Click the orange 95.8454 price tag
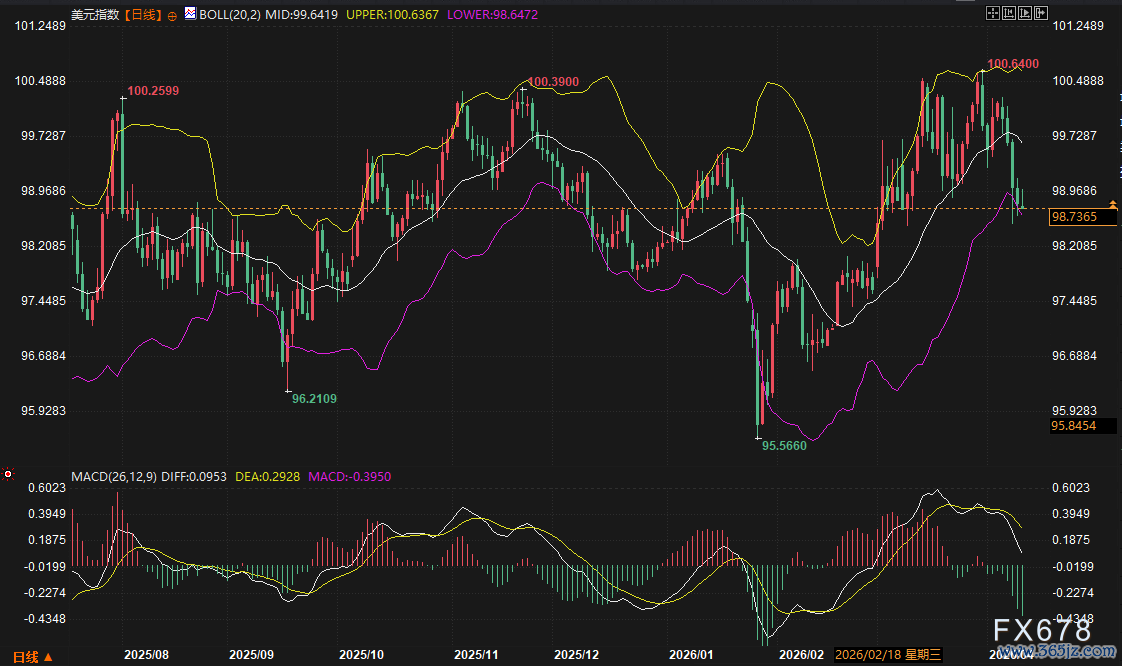This screenshot has height=666, width=1122. pos(1083,426)
